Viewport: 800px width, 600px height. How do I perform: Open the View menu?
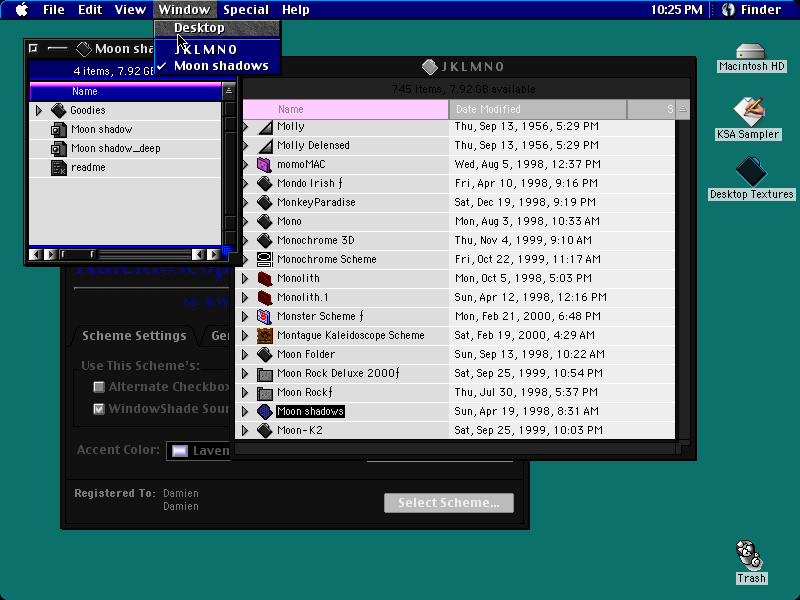[x=130, y=10]
